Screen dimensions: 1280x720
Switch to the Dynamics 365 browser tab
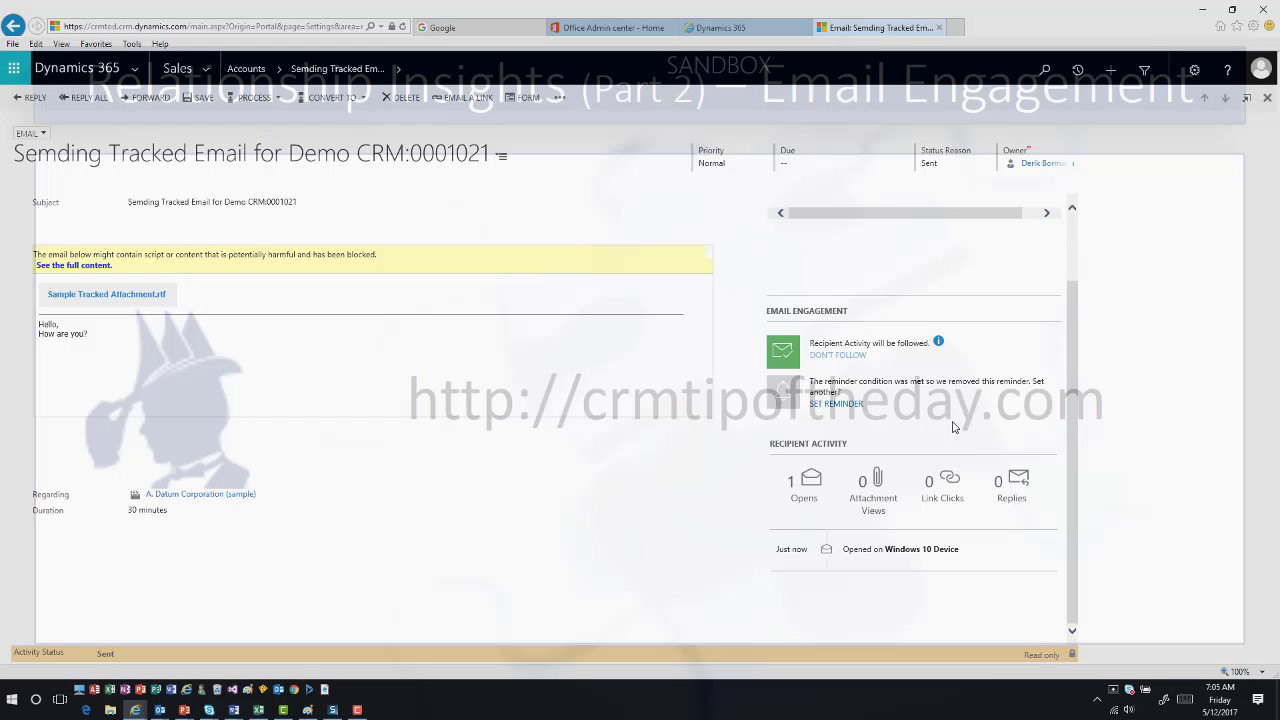(x=745, y=27)
